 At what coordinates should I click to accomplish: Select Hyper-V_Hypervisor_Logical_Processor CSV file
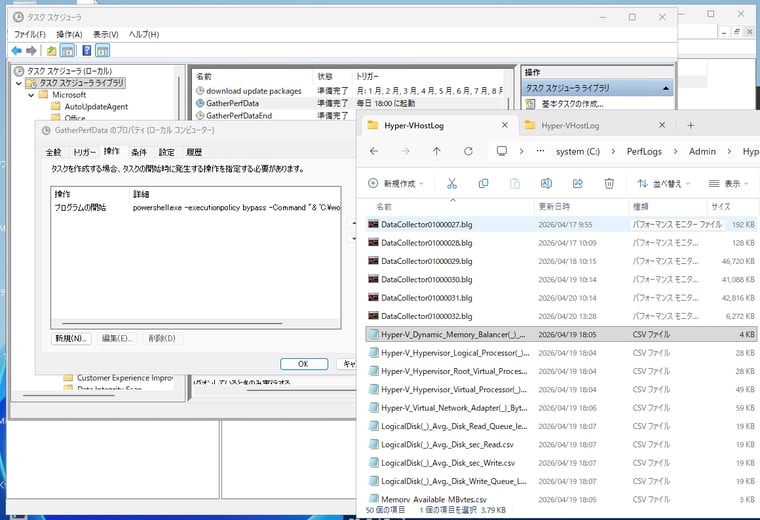pyautogui.click(x=561, y=353)
